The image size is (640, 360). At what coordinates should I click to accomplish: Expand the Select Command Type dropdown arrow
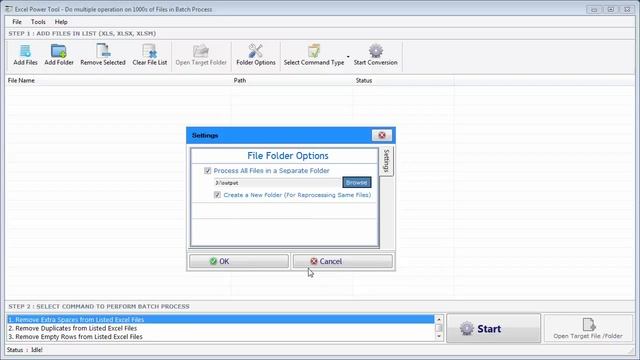coord(348,56)
